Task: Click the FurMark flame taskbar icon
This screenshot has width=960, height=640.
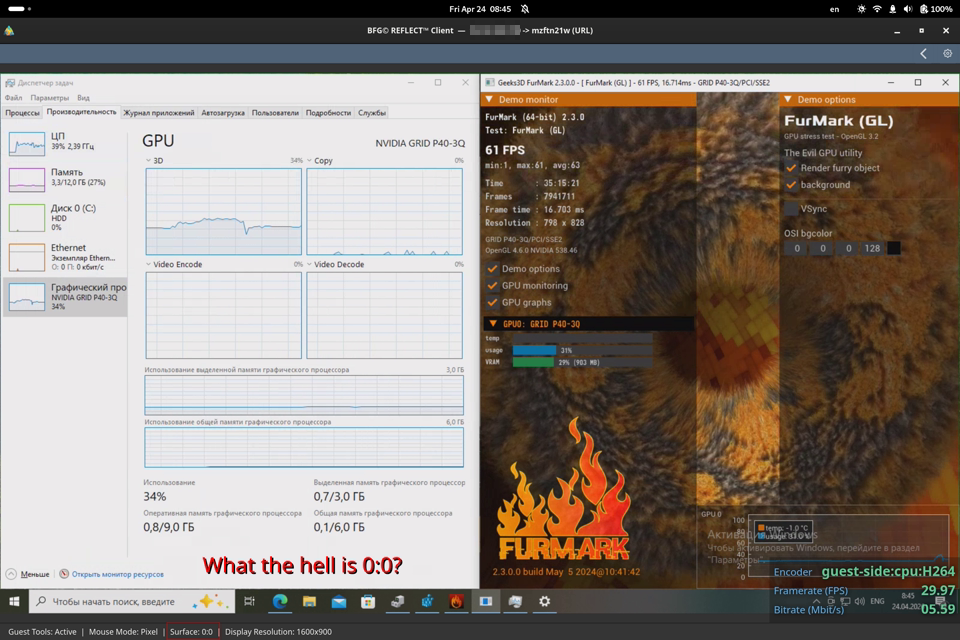Action: [456, 601]
